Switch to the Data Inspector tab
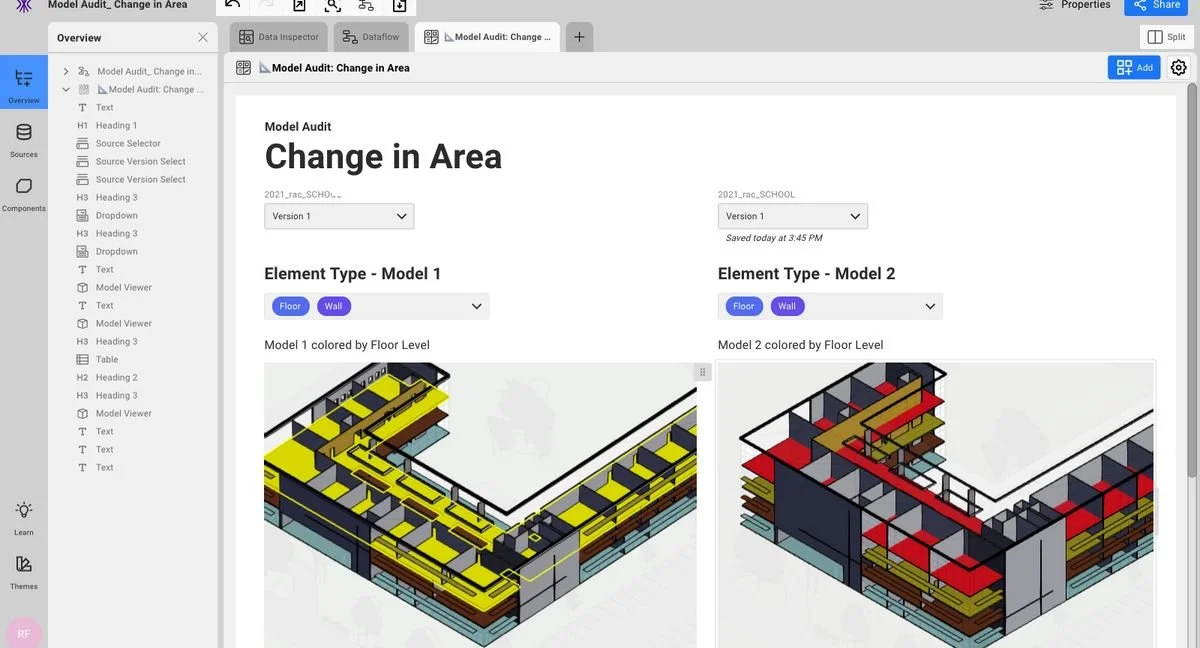 [279, 37]
